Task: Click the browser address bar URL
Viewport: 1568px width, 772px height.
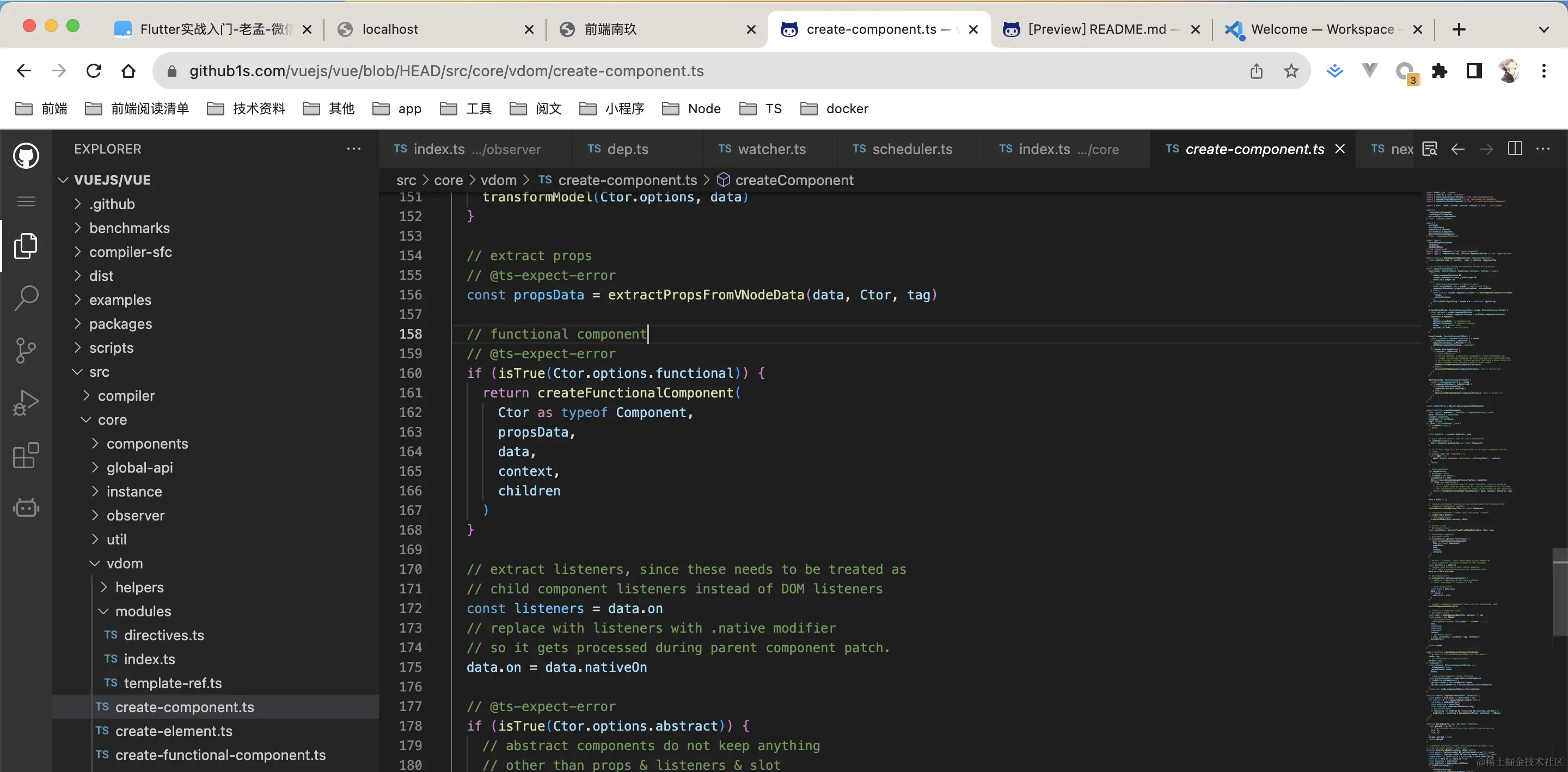Action: click(445, 71)
